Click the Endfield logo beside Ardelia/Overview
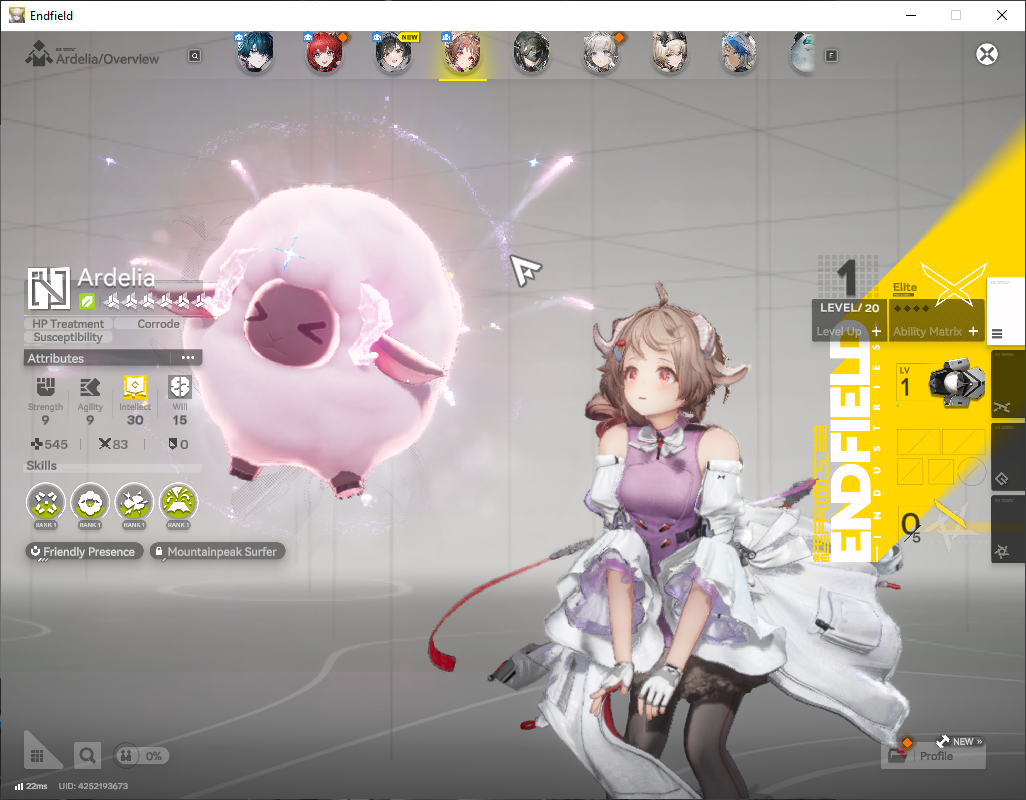 [x=39, y=54]
